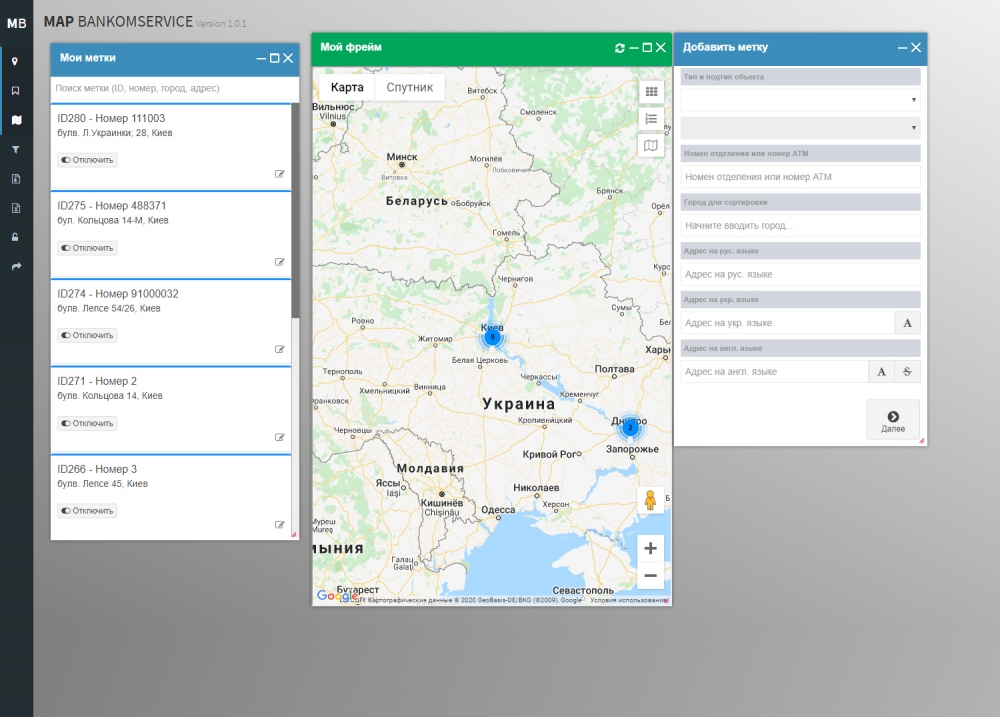Select the filter funnel icon in sidebar
Viewport: 1000px width, 717px height.
click(x=15, y=149)
